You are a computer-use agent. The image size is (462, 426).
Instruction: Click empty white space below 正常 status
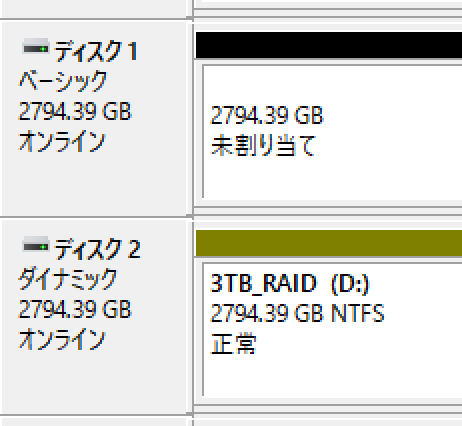(x=332, y=377)
